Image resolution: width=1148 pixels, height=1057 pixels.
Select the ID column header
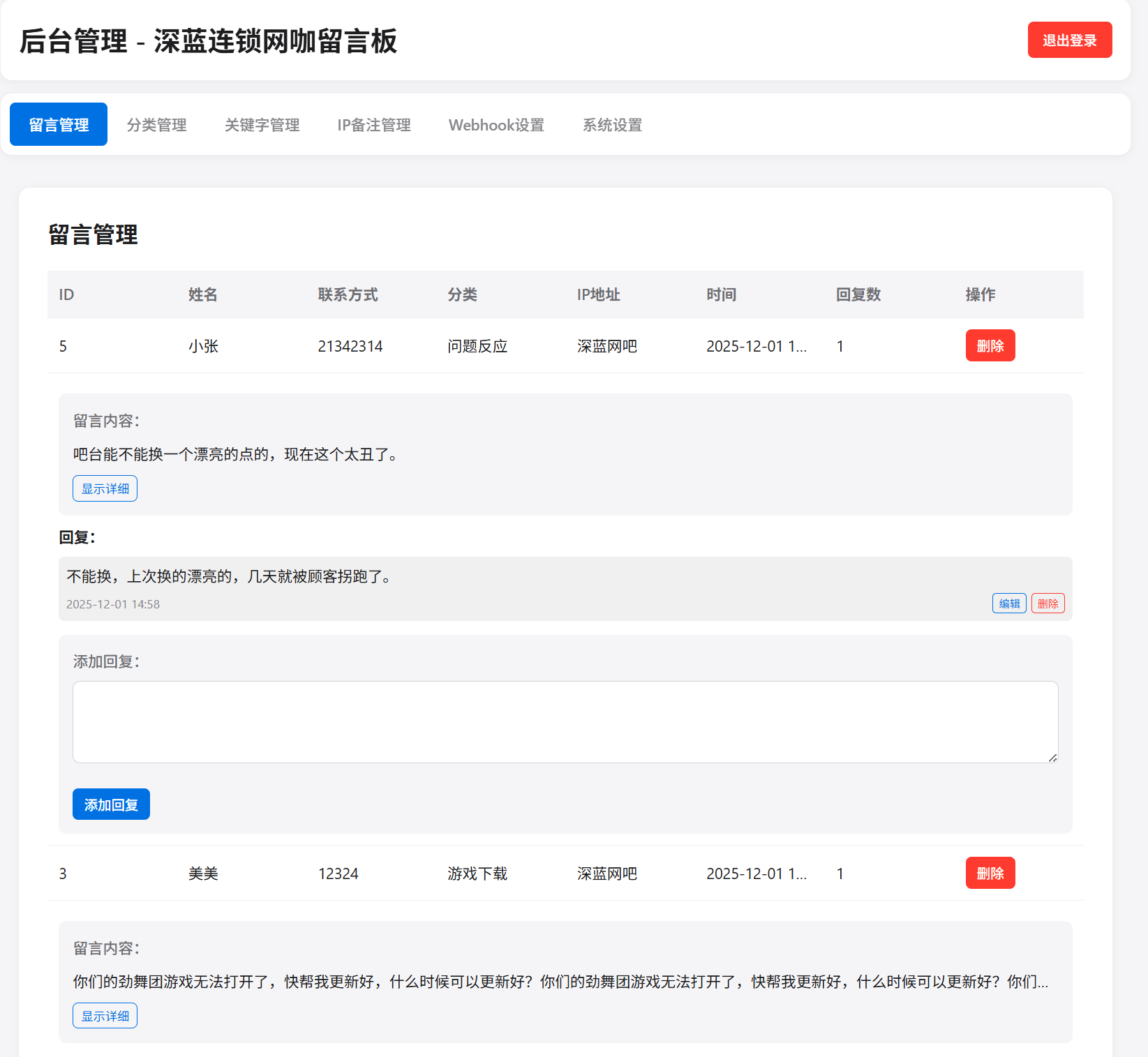[x=66, y=294]
